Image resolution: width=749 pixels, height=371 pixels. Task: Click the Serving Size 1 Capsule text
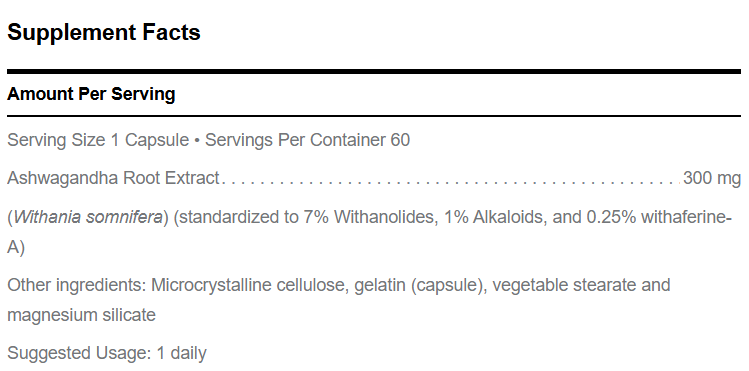(x=98, y=140)
